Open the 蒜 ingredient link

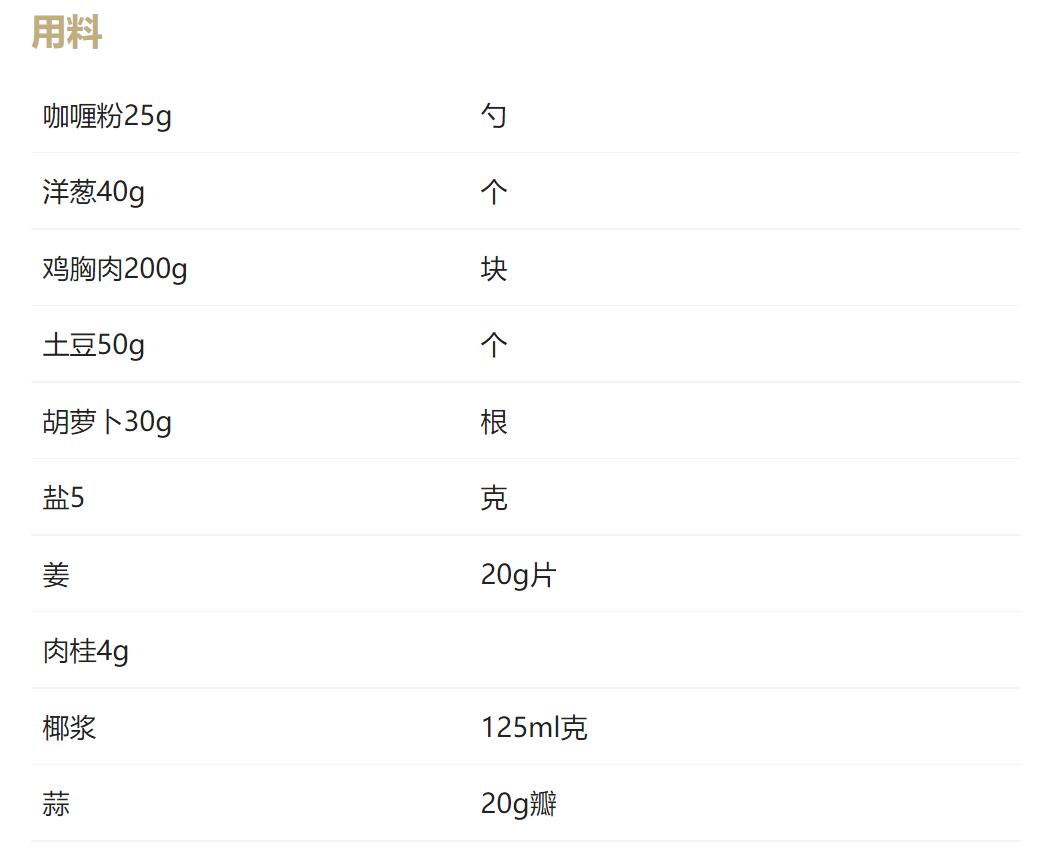tap(56, 804)
